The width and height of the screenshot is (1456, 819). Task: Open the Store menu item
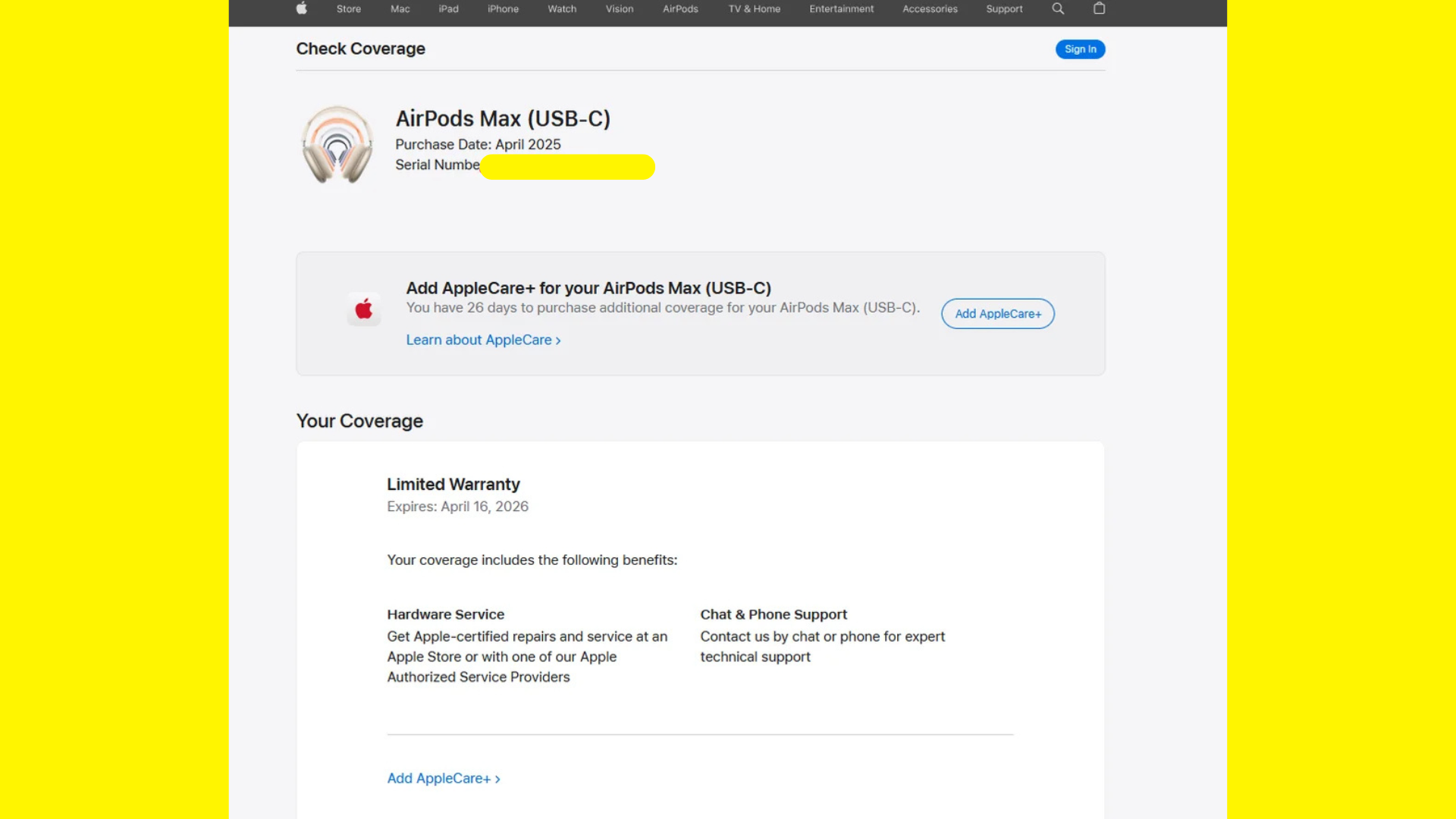[349, 9]
